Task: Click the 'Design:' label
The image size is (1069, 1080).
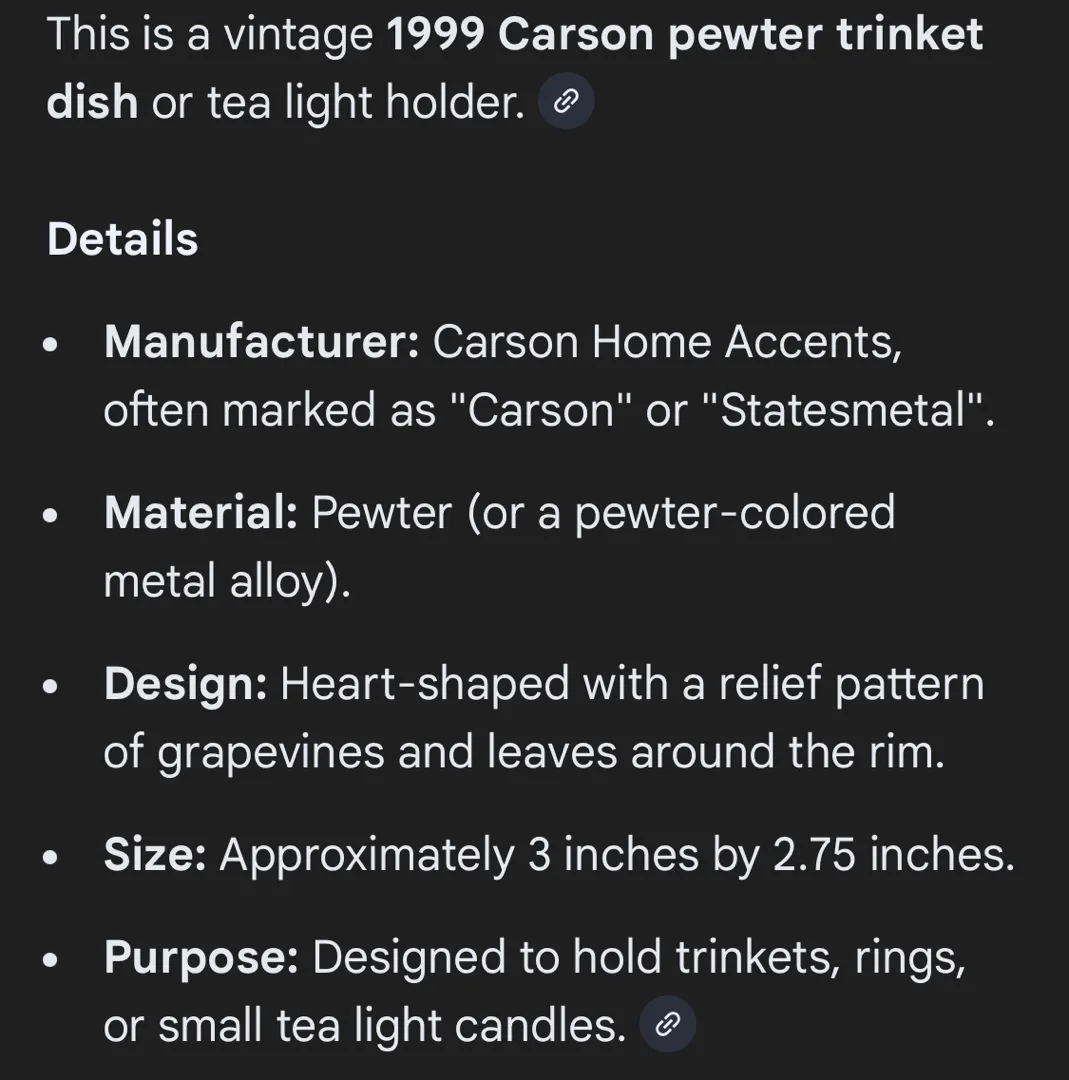Action: pos(185,684)
